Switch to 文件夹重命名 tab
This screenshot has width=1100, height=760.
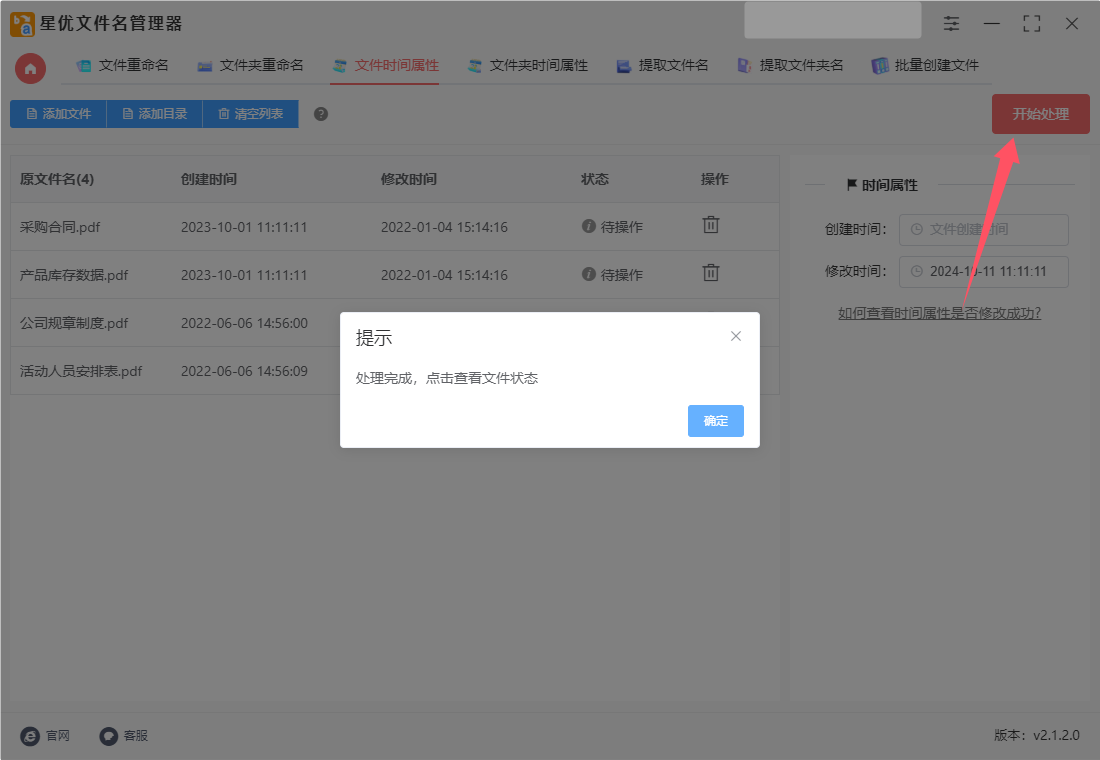[x=250, y=65]
